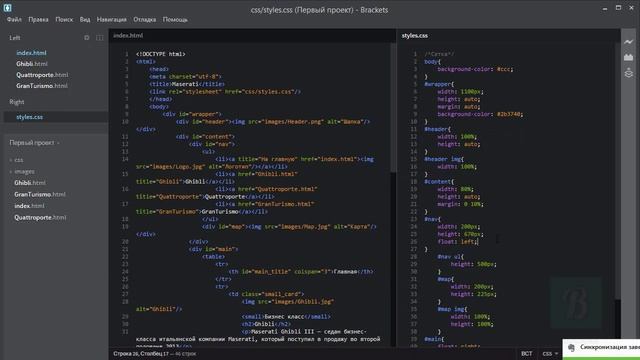Click the Live Preview lightning icon
This screenshot has height=360, width=640.
(x=628, y=42)
